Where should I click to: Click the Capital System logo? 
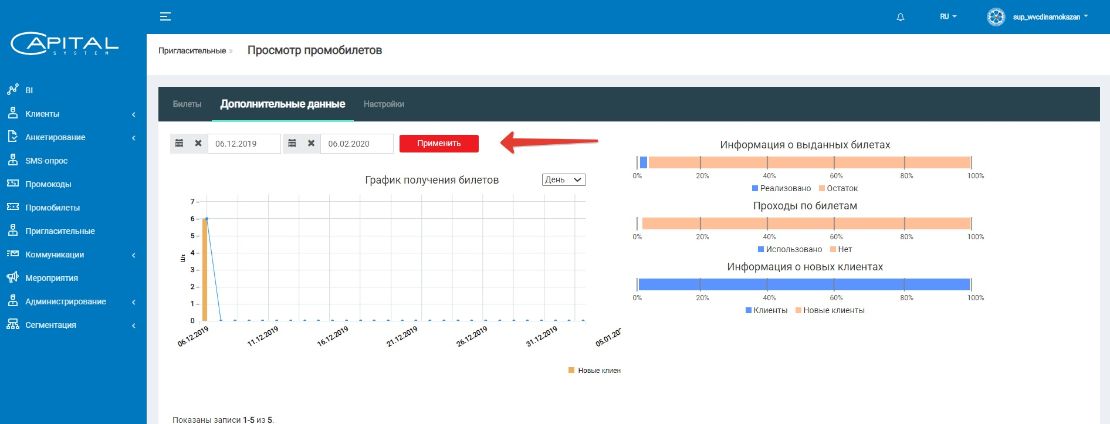64,44
